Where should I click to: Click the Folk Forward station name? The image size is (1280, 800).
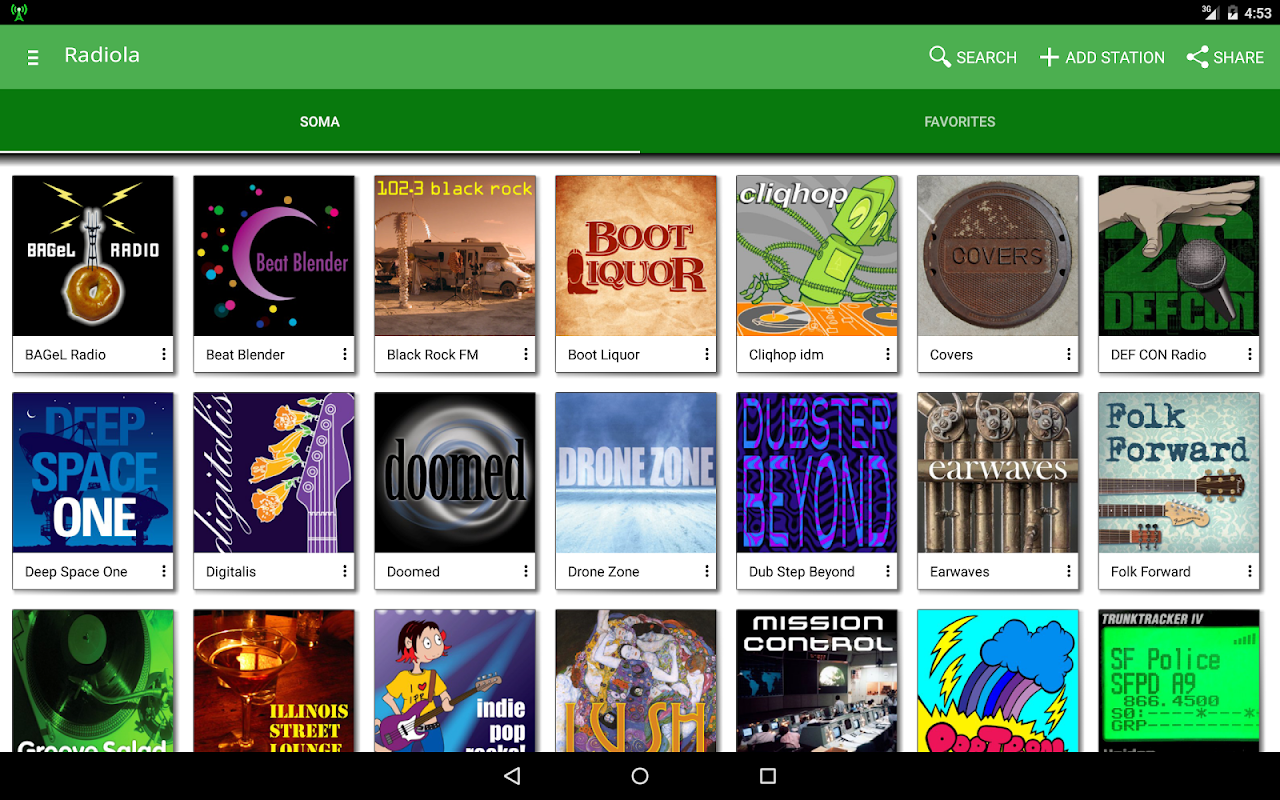point(1150,572)
